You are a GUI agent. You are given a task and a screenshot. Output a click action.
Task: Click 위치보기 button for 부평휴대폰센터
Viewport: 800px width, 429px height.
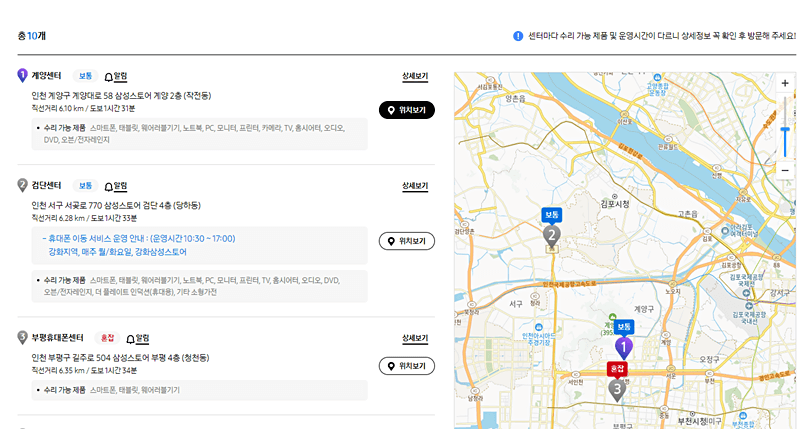[407, 366]
